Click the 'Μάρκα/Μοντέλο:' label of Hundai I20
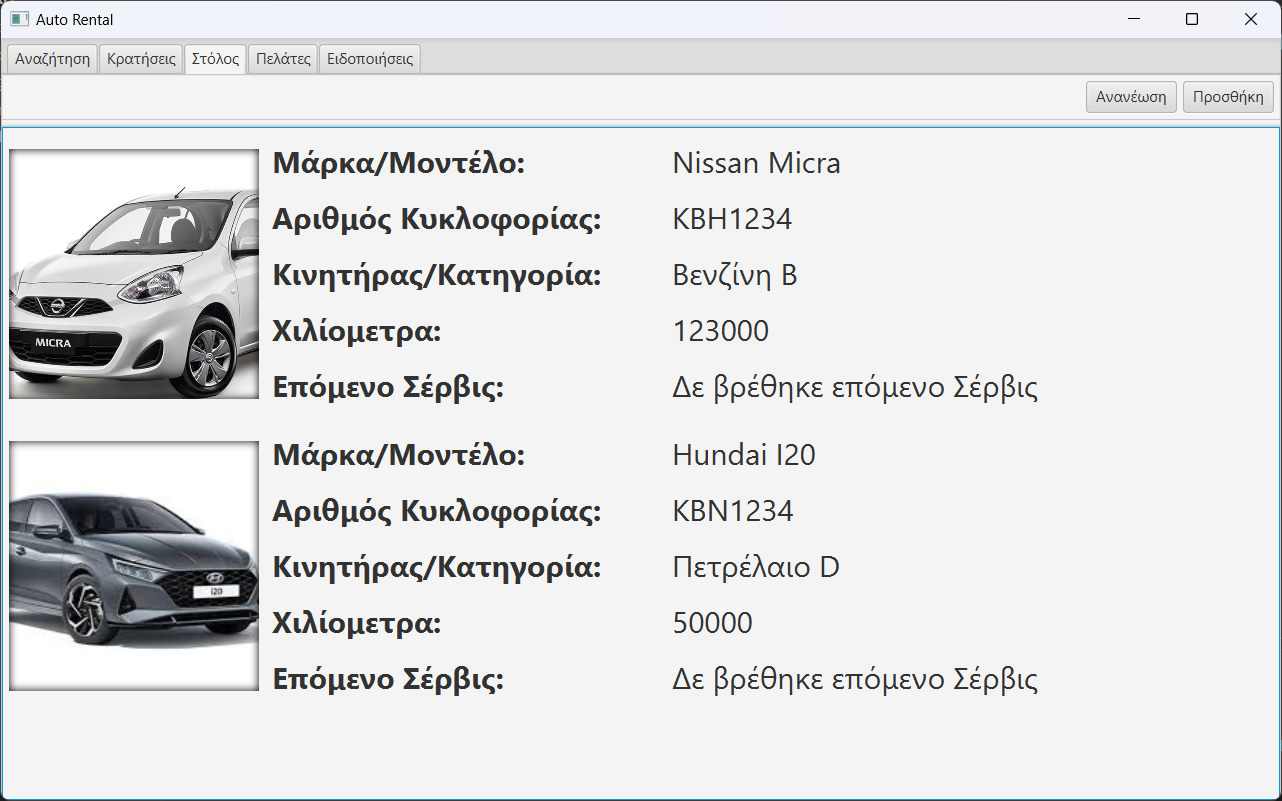The image size is (1282, 801). [399, 455]
